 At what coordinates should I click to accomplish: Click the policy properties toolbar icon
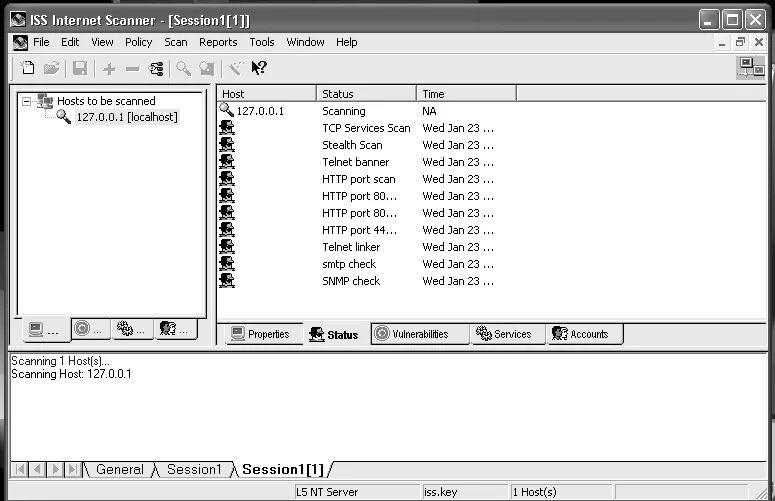tap(156, 69)
